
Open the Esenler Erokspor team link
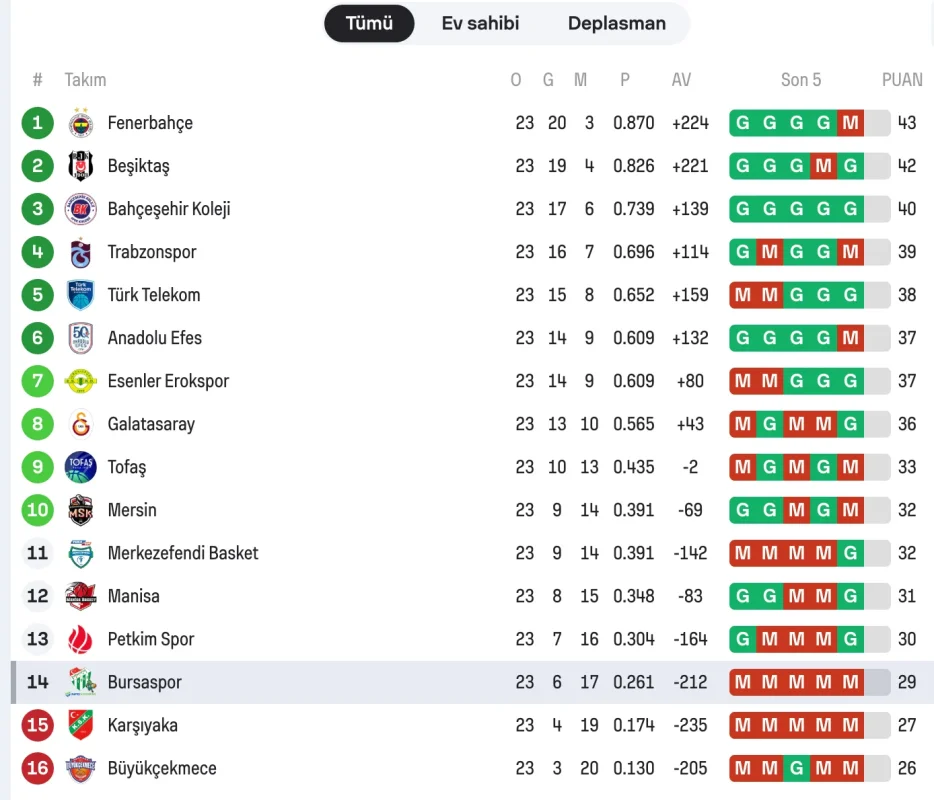click(168, 381)
